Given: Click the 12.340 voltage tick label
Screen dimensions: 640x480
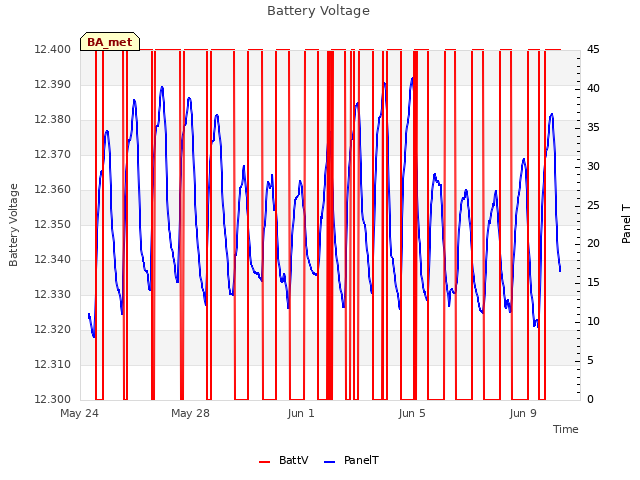Looking at the screenshot, I should (53, 260).
